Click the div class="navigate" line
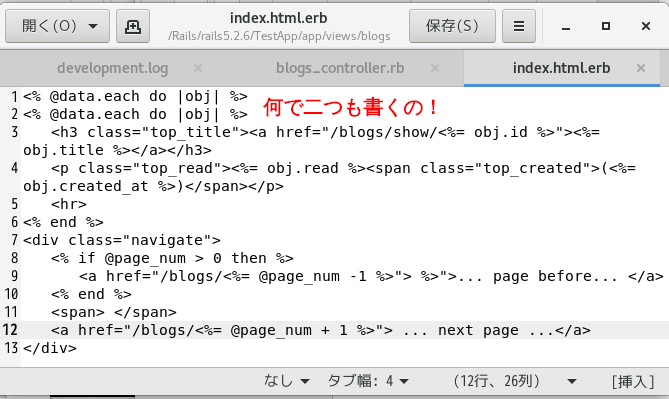 [x=122, y=240]
